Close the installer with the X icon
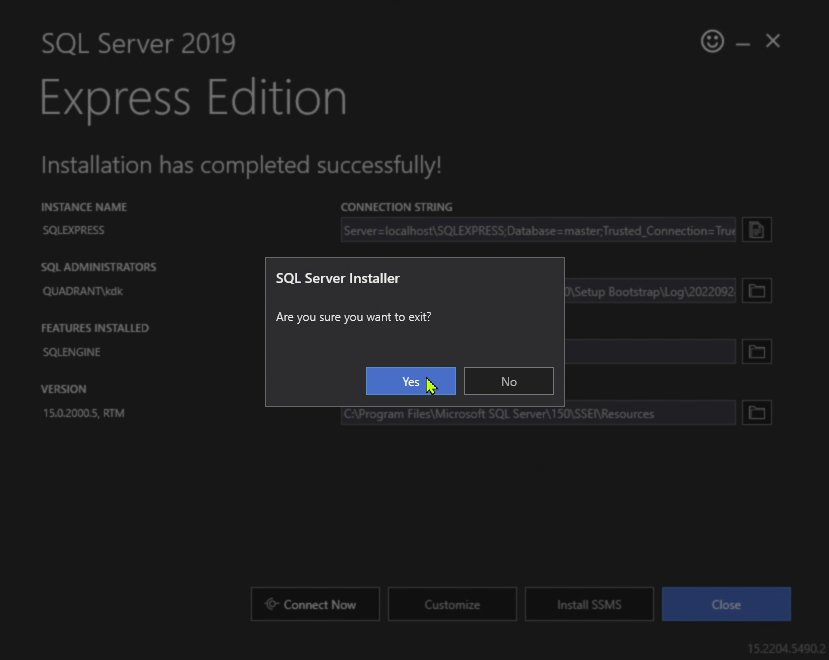The height and width of the screenshot is (660, 829). click(773, 41)
